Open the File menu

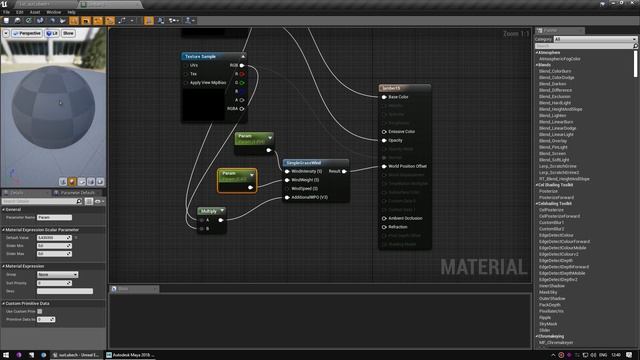[x=6, y=12]
